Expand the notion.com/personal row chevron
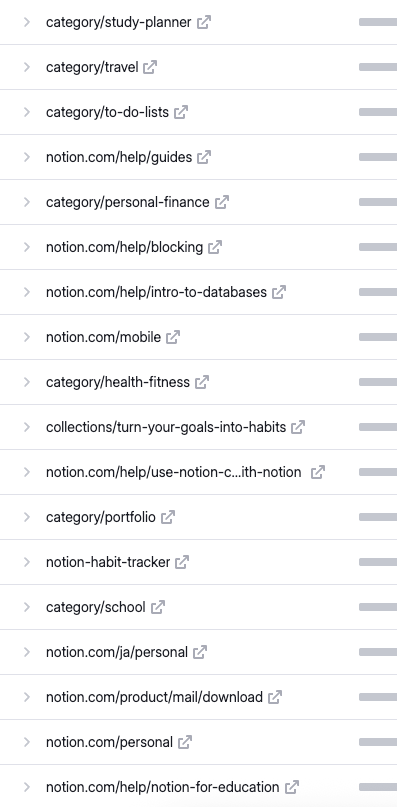397x807 pixels. (27, 742)
